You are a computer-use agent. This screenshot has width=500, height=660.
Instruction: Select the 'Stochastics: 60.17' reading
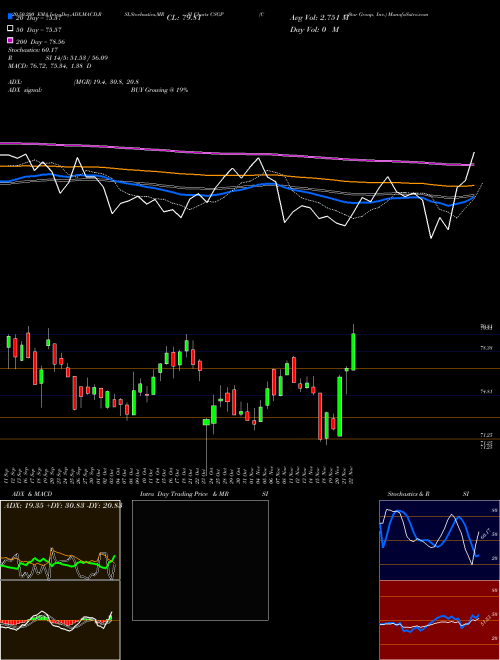33,50
